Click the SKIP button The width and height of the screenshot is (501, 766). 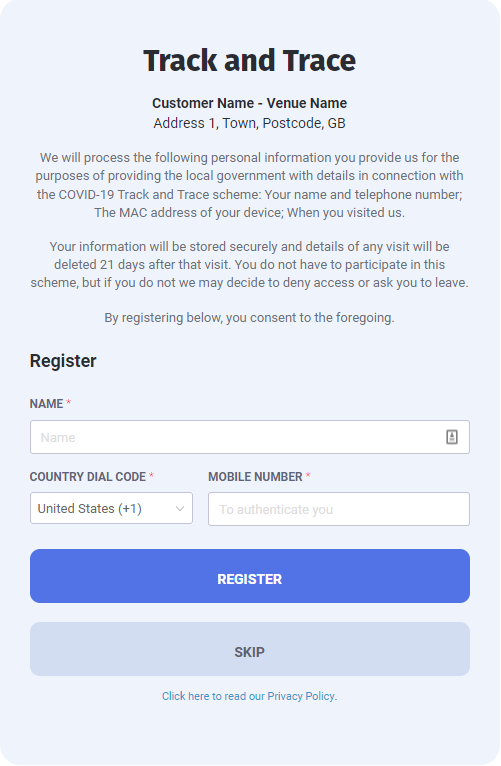tap(250, 650)
